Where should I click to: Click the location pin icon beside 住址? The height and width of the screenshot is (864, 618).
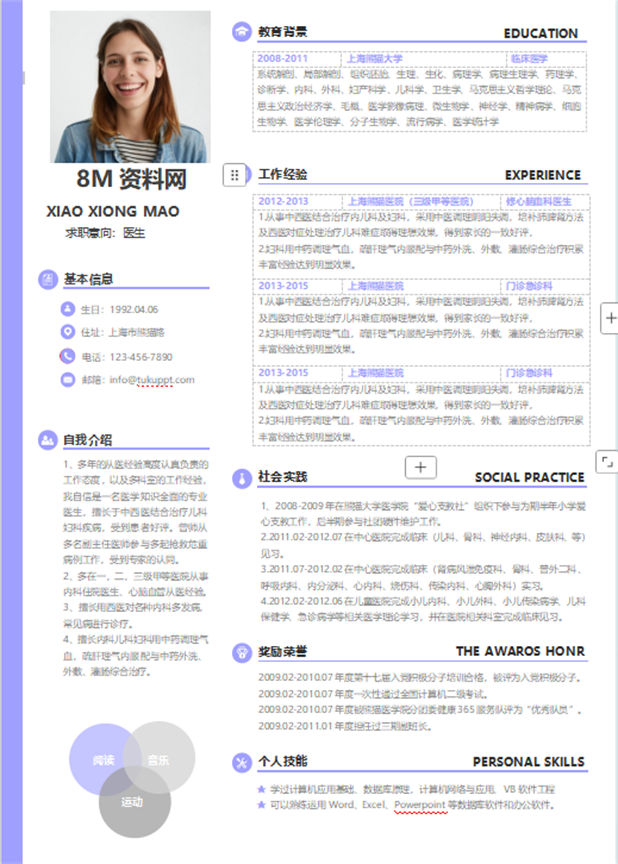click(67, 332)
